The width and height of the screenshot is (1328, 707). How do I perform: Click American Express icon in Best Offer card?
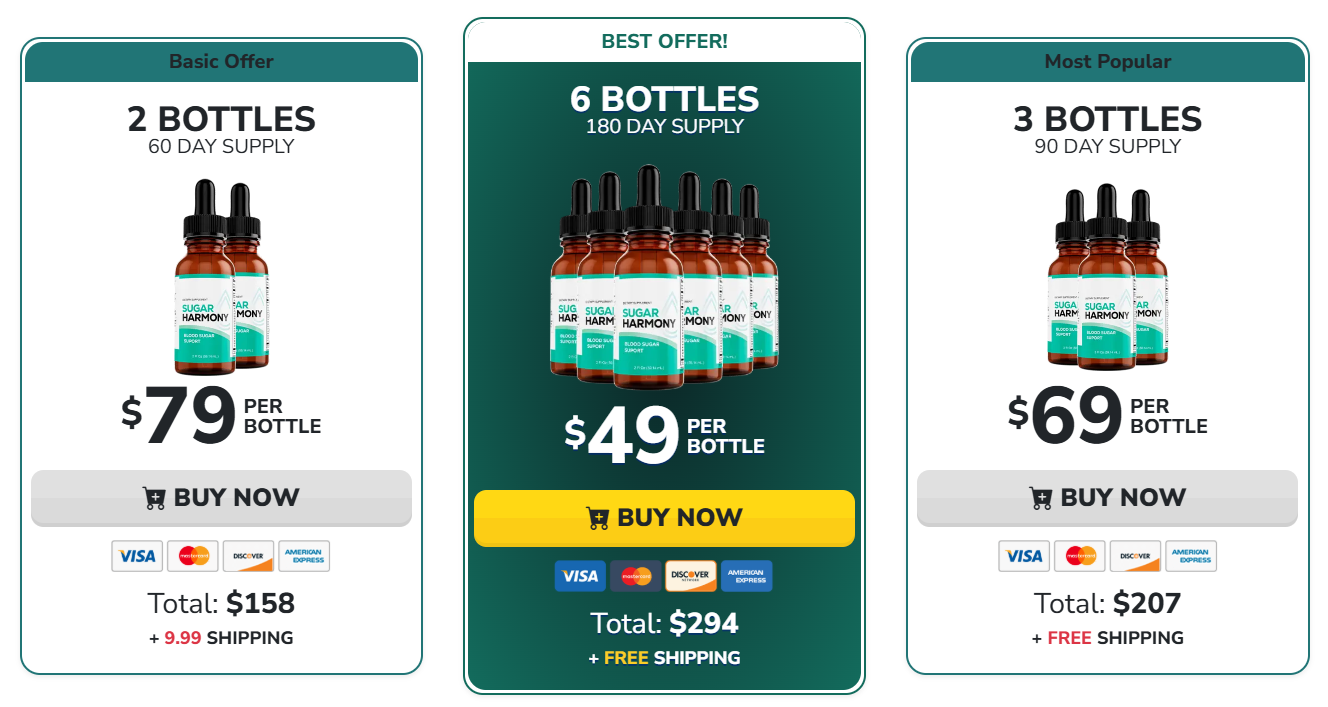click(747, 576)
